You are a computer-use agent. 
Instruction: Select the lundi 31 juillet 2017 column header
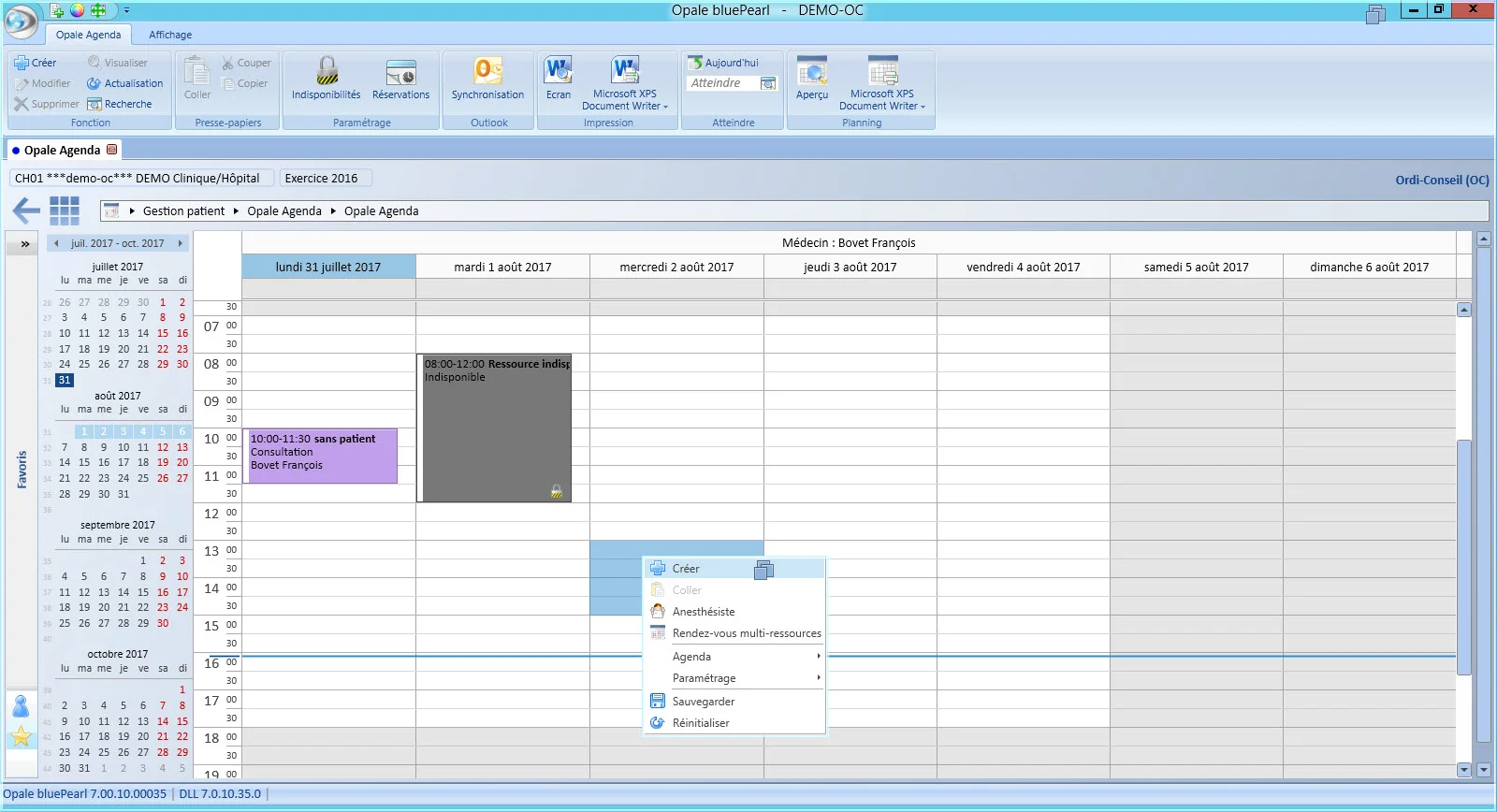328,267
